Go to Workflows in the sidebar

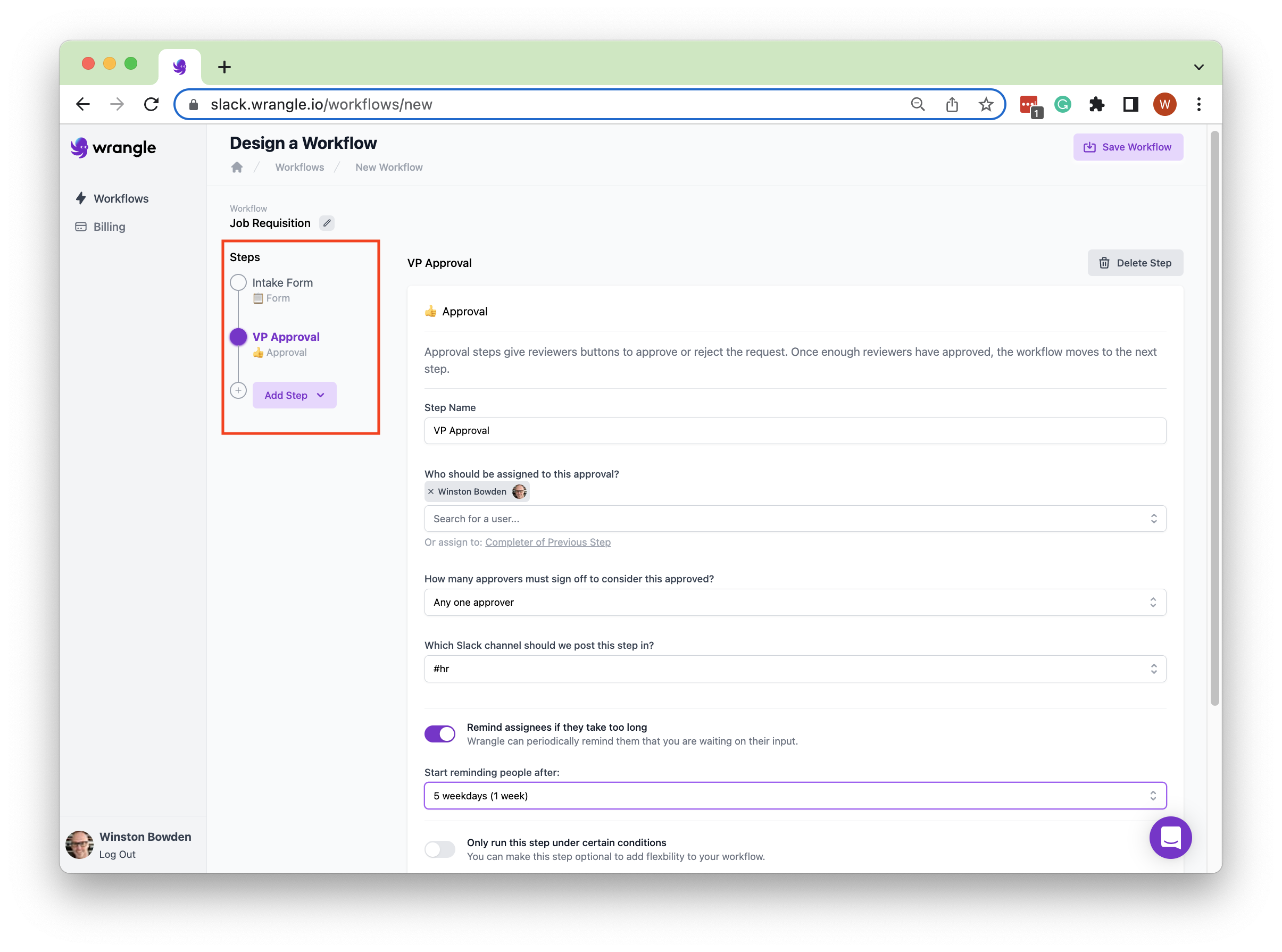click(x=120, y=199)
